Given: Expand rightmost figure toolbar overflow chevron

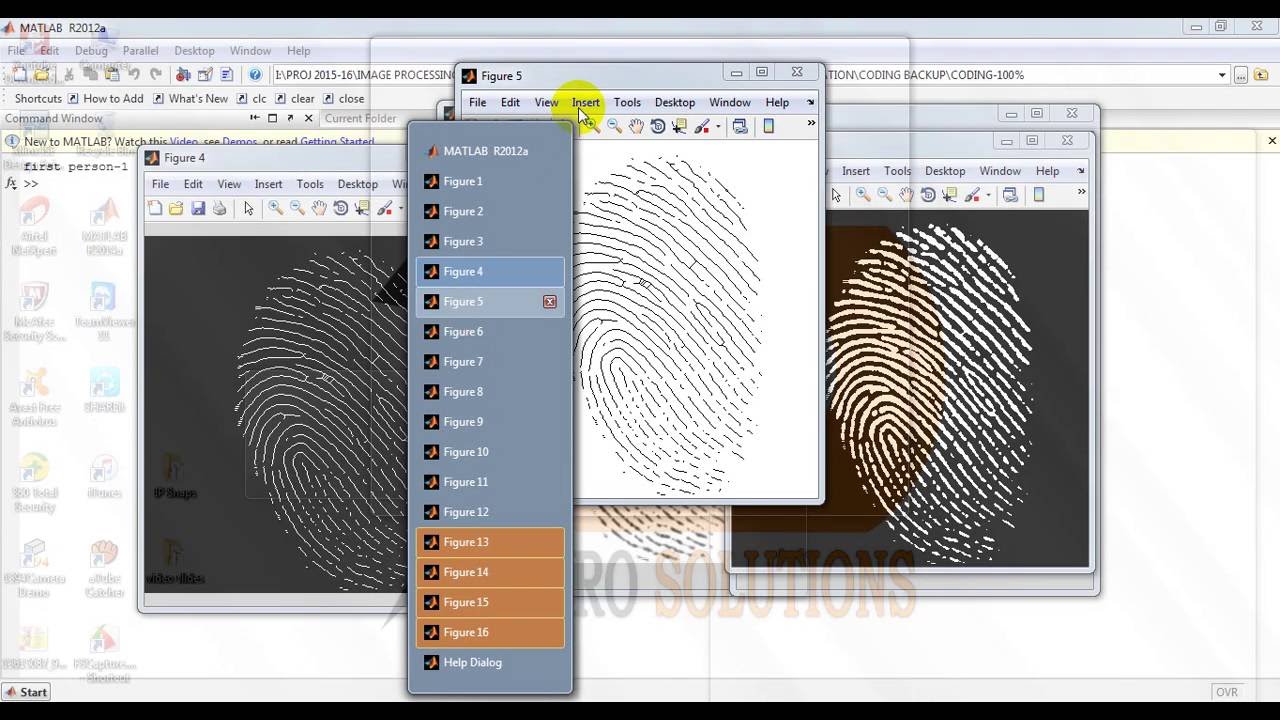Looking at the screenshot, I should pyautogui.click(x=1081, y=192).
